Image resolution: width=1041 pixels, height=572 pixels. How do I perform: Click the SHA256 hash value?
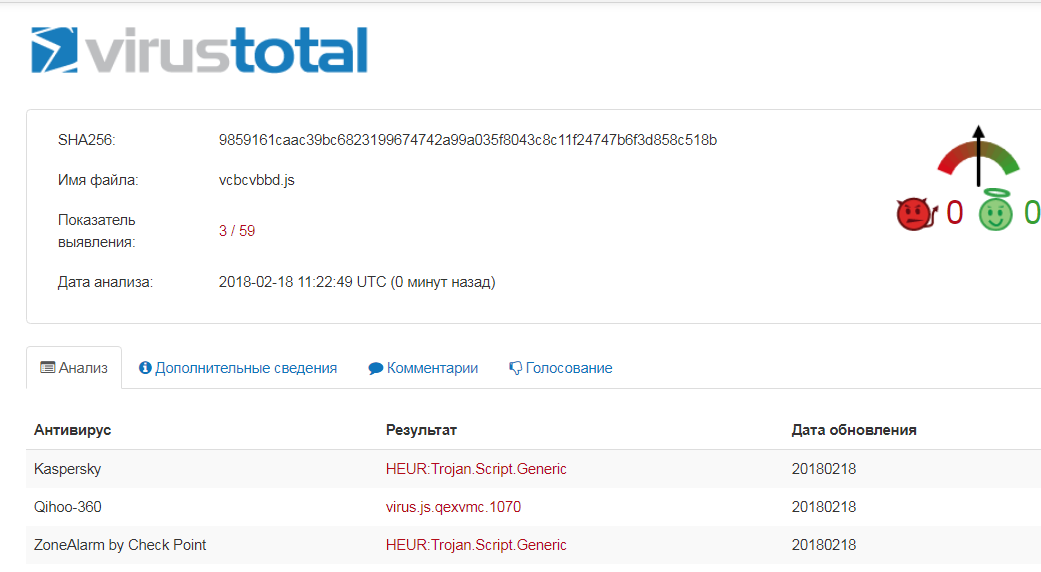[x=467, y=140]
